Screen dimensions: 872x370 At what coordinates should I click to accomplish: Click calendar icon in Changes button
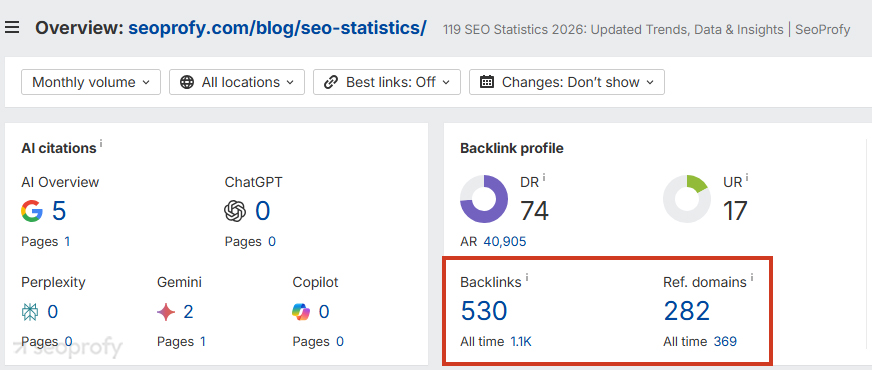(x=487, y=82)
